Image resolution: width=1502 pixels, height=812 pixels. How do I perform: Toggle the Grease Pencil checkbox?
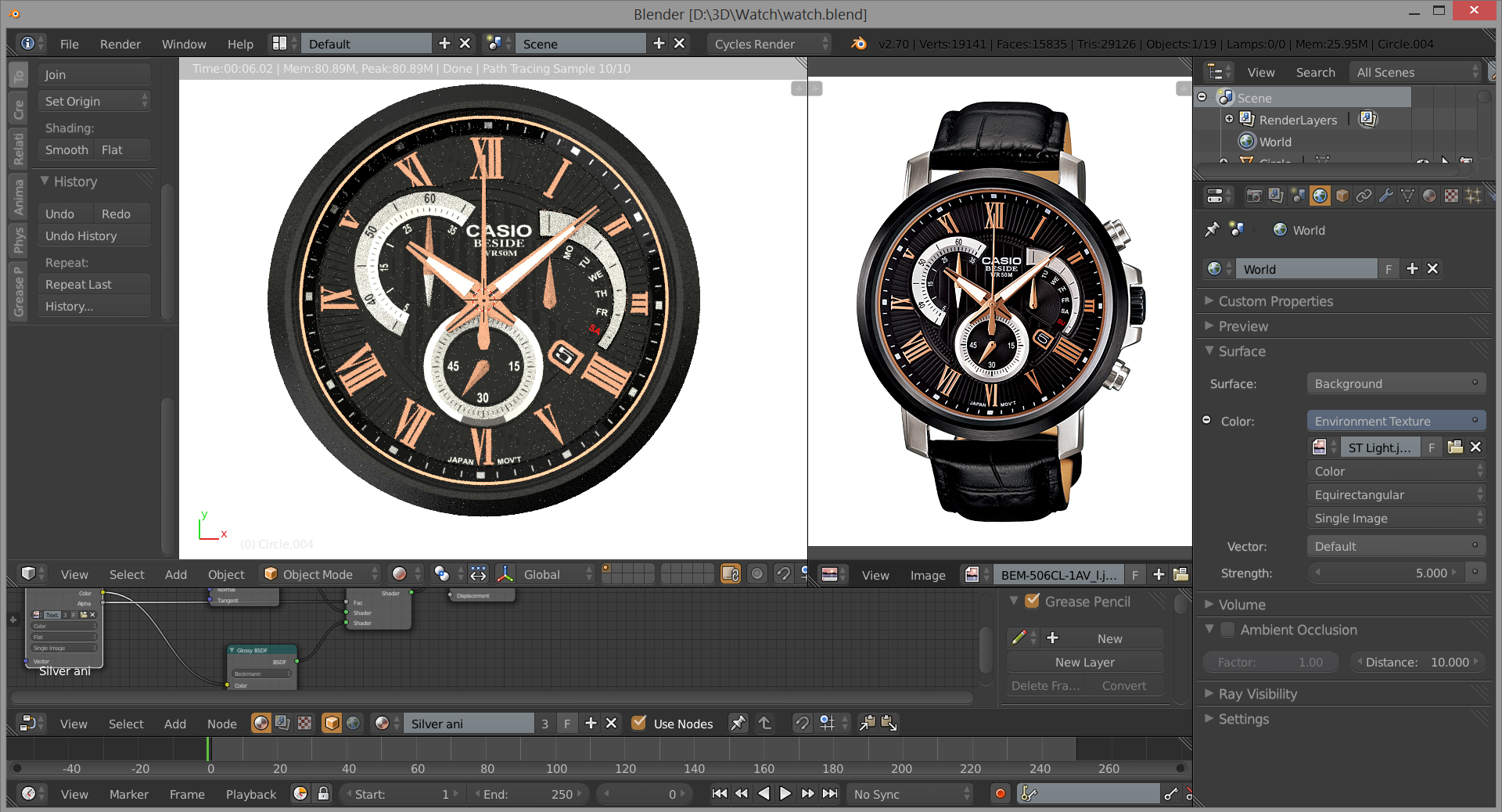(x=1032, y=602)
